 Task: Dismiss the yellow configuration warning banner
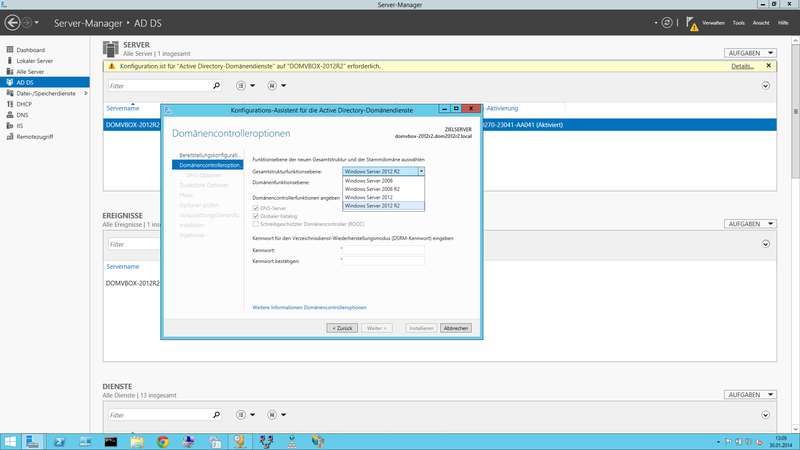click(x=768, y=66)
